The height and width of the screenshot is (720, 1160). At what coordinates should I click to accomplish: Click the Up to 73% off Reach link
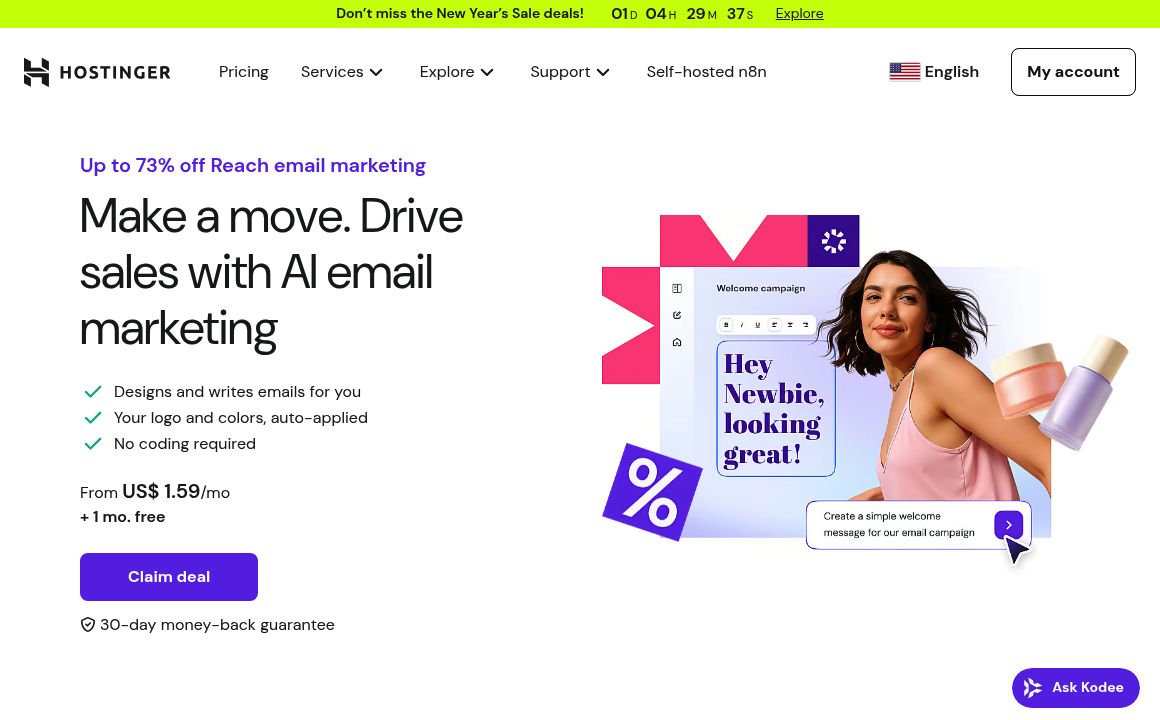click(253, 165)
